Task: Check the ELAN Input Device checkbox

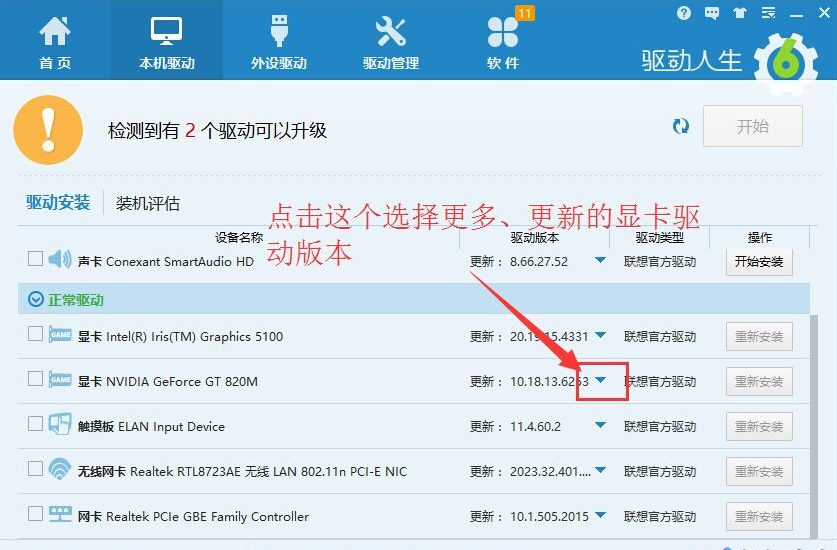Action: pyautogui.click(x=35, y=423)
